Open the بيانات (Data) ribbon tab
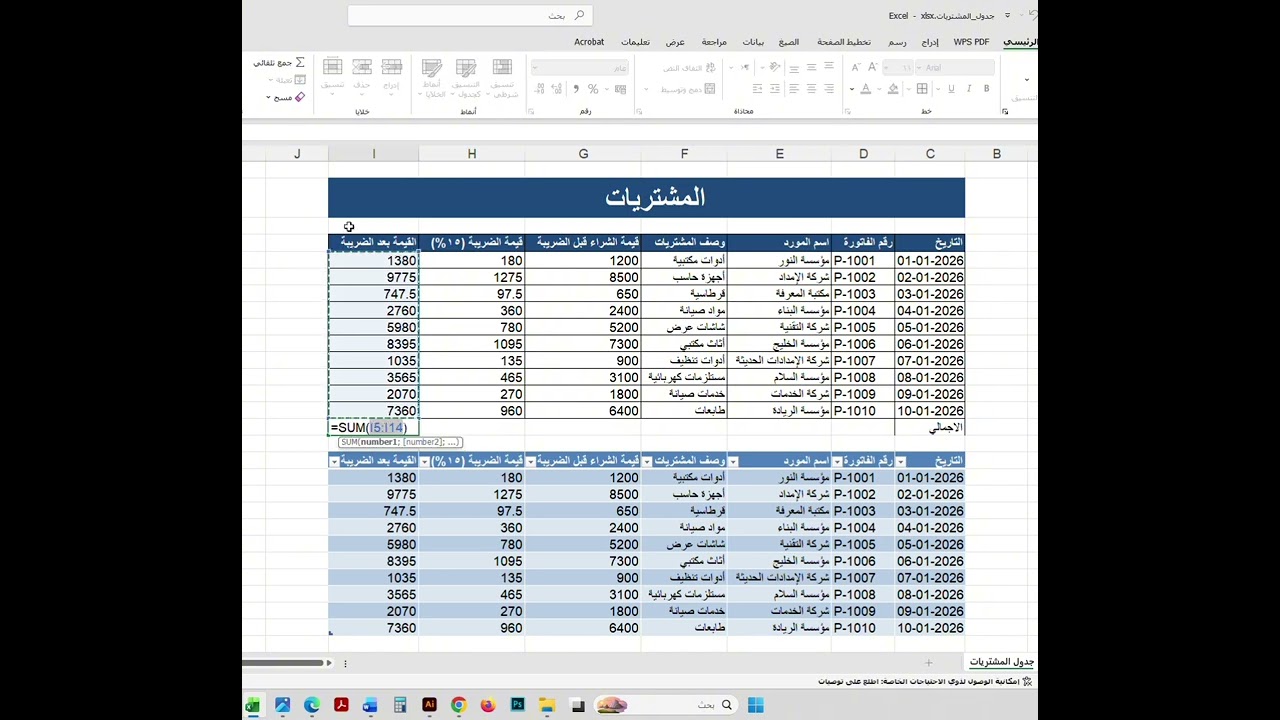 coord(753,42)
